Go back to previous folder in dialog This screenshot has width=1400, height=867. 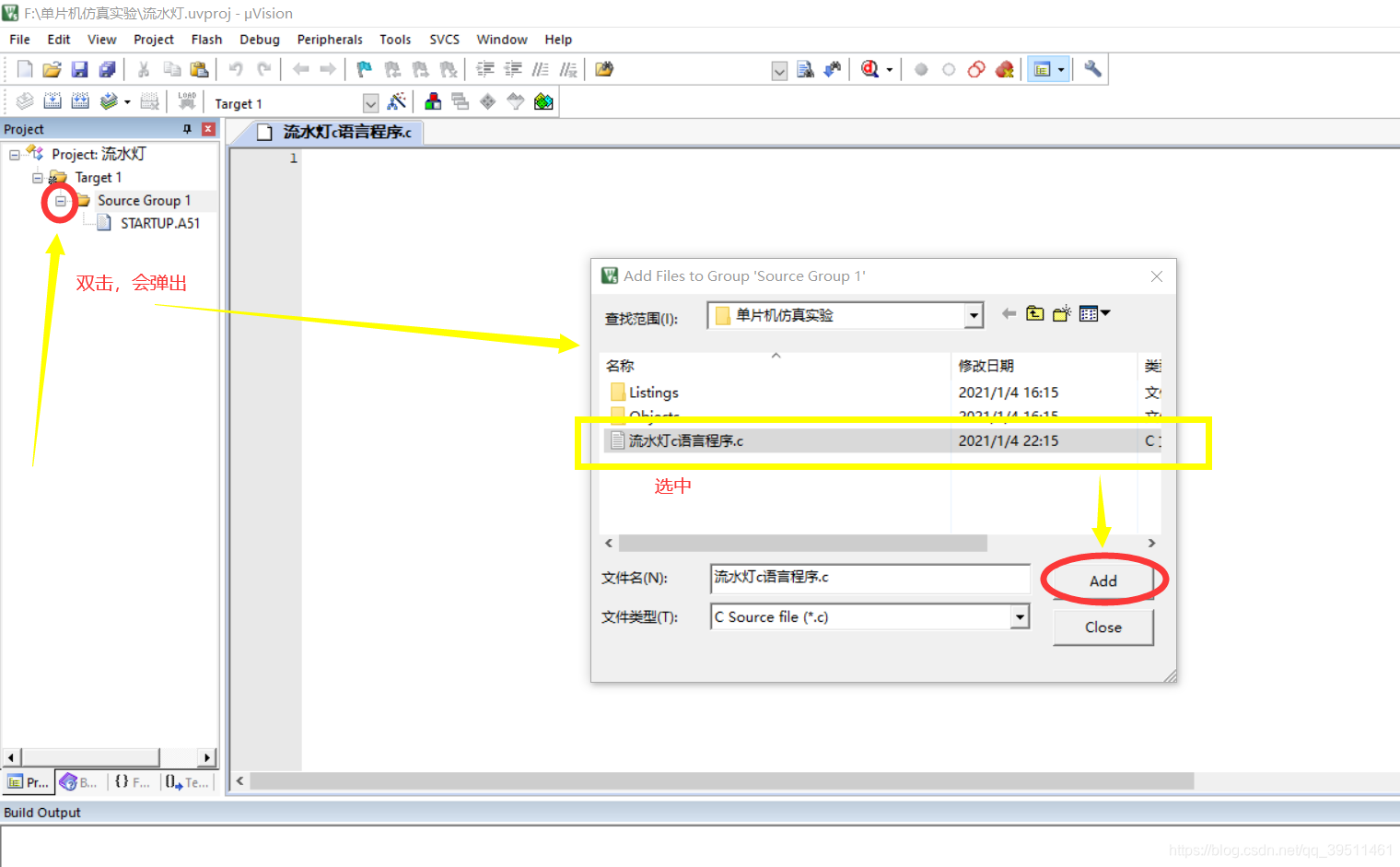(1009, 314)
